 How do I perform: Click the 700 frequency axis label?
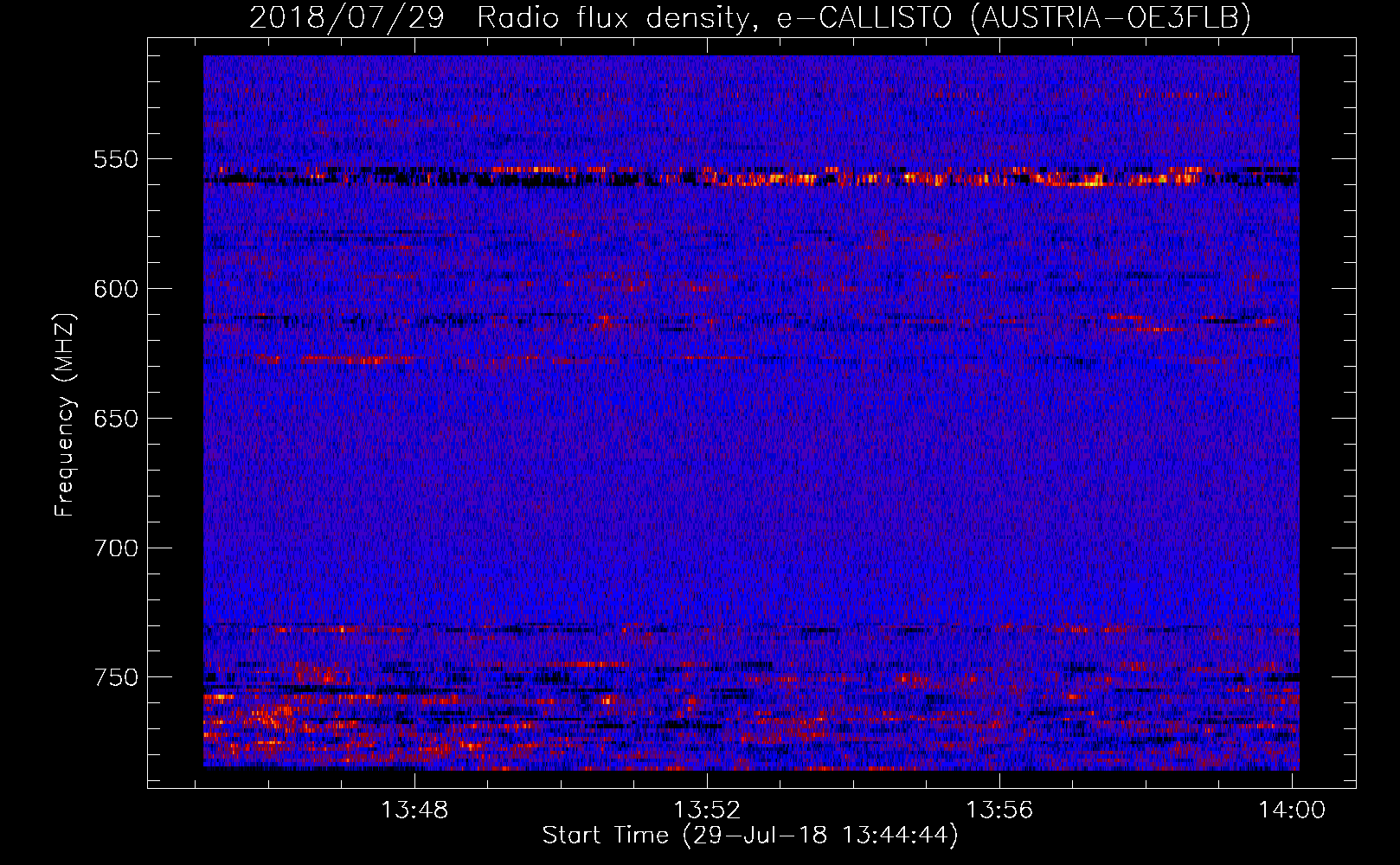(x=116, y=548)
